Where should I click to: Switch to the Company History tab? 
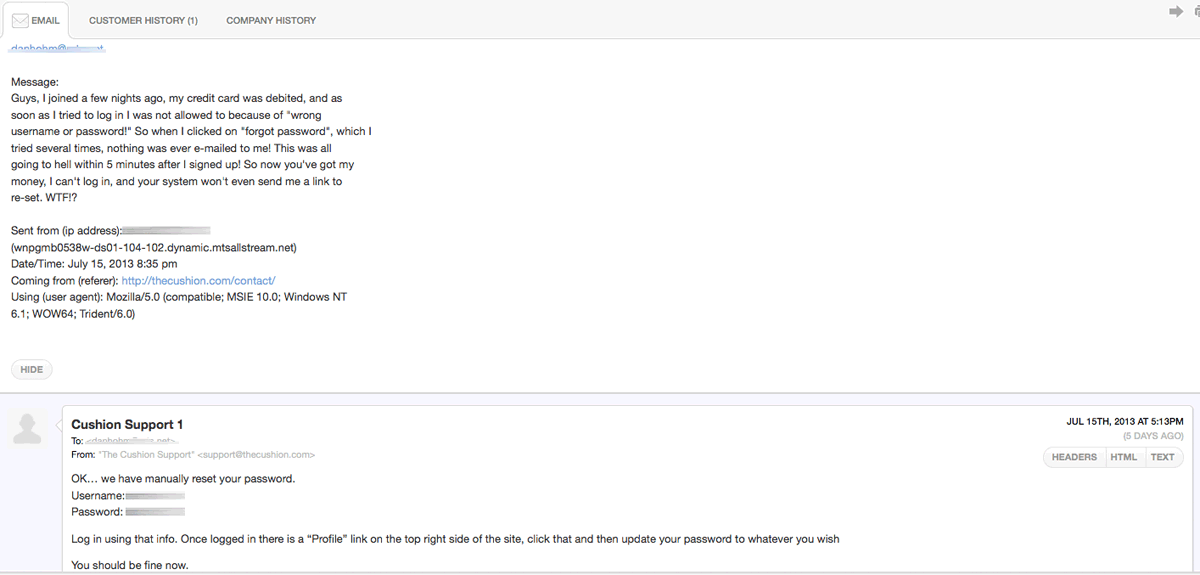[271, 20]
